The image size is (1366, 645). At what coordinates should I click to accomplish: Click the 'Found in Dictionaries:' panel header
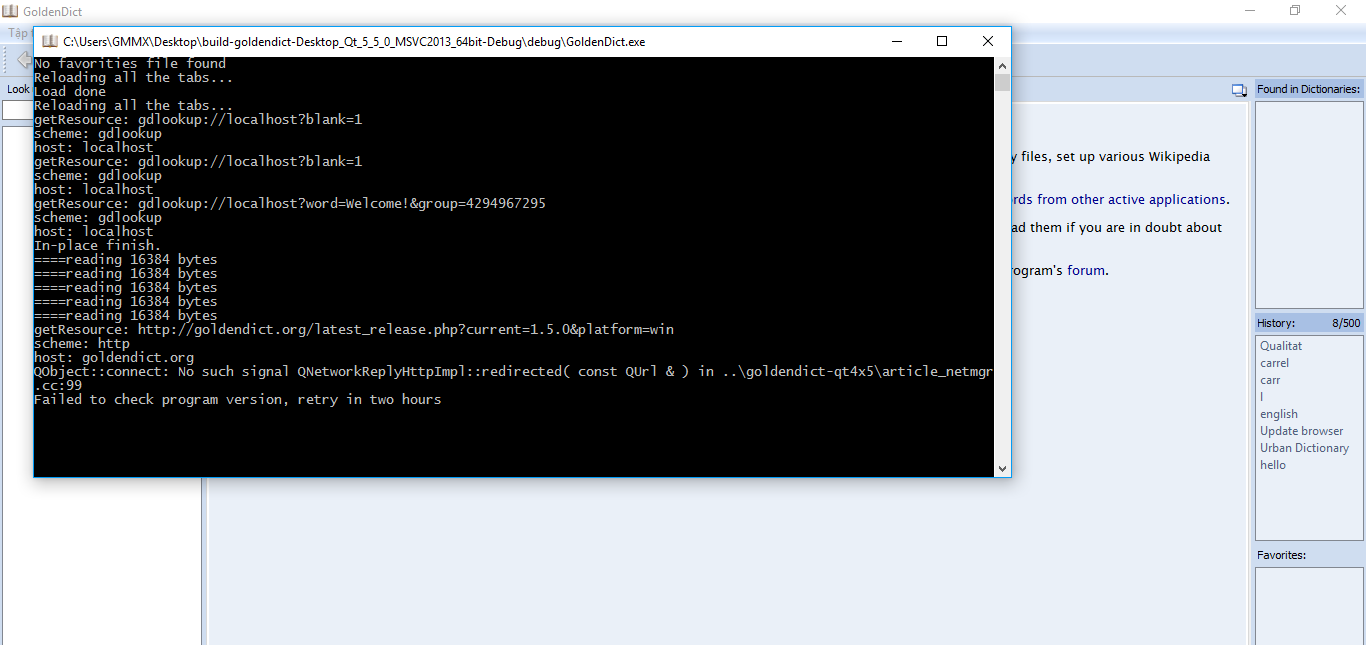click(1309, 89)
